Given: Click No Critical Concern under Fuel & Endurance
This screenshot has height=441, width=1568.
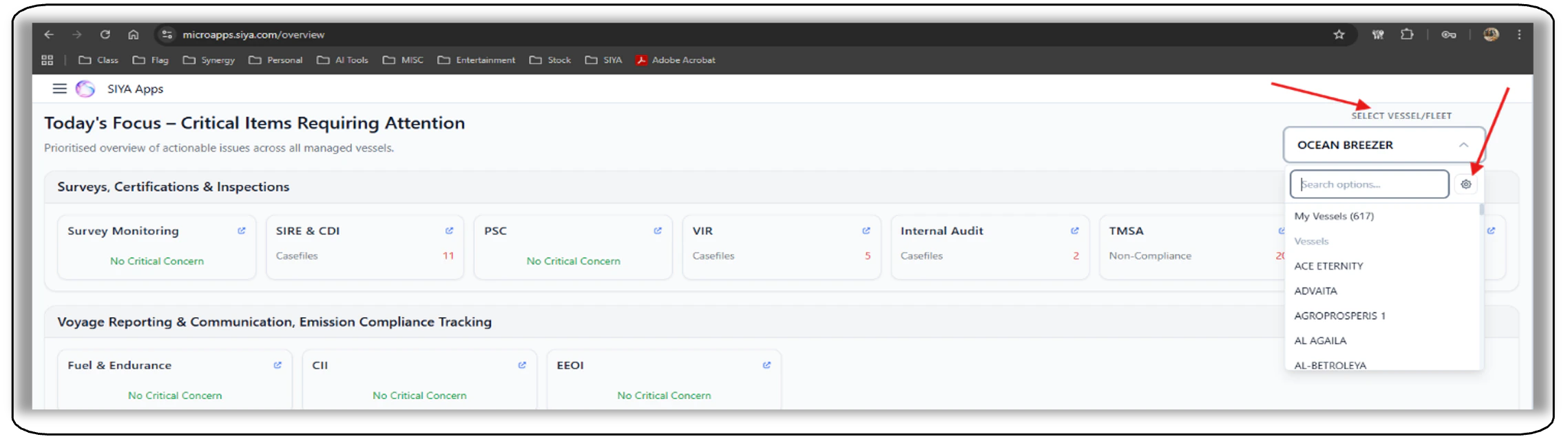Looking at the screenshot, I should tap(175, 396).
